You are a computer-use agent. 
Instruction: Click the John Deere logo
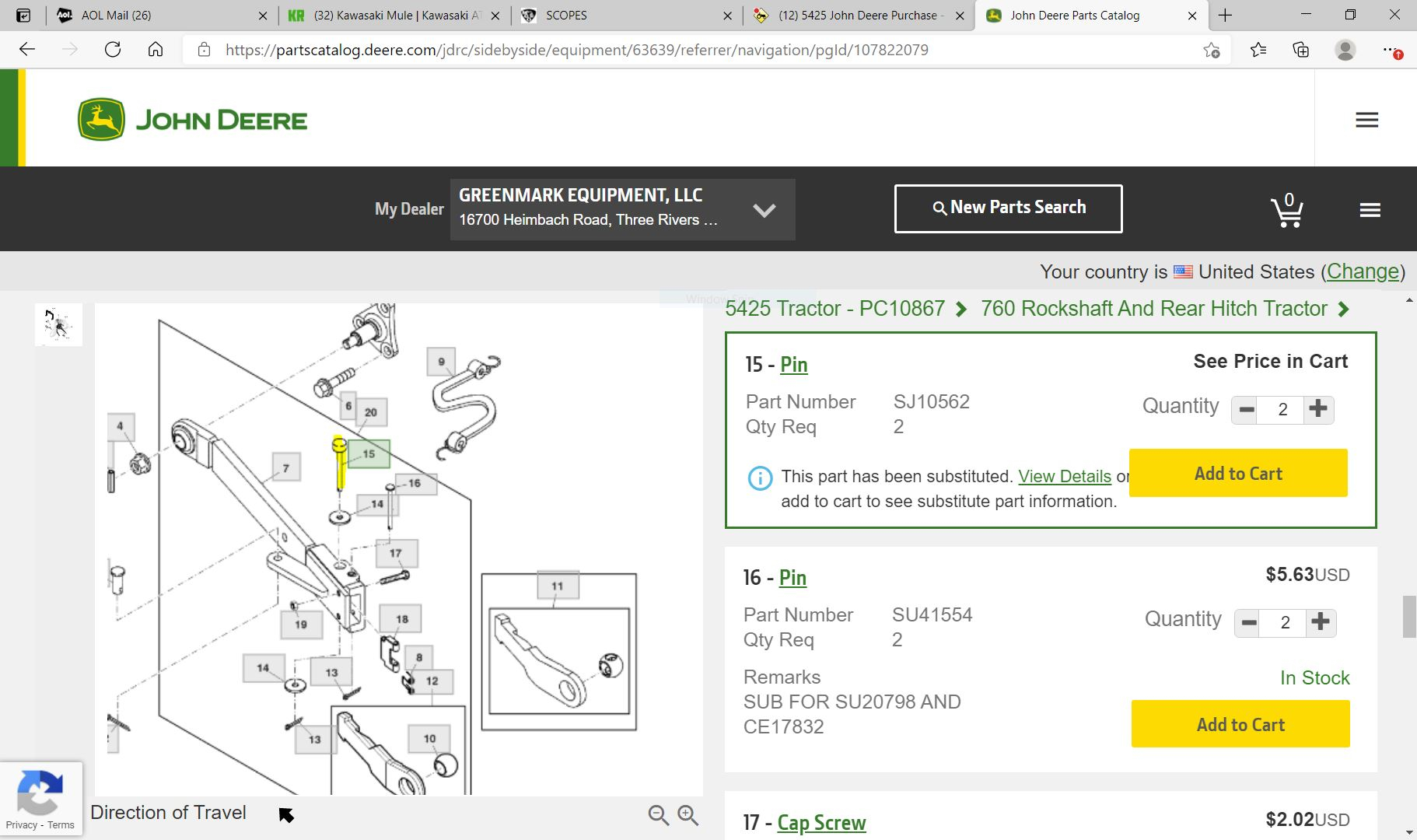pyautogui.click(x=193, y=119)
